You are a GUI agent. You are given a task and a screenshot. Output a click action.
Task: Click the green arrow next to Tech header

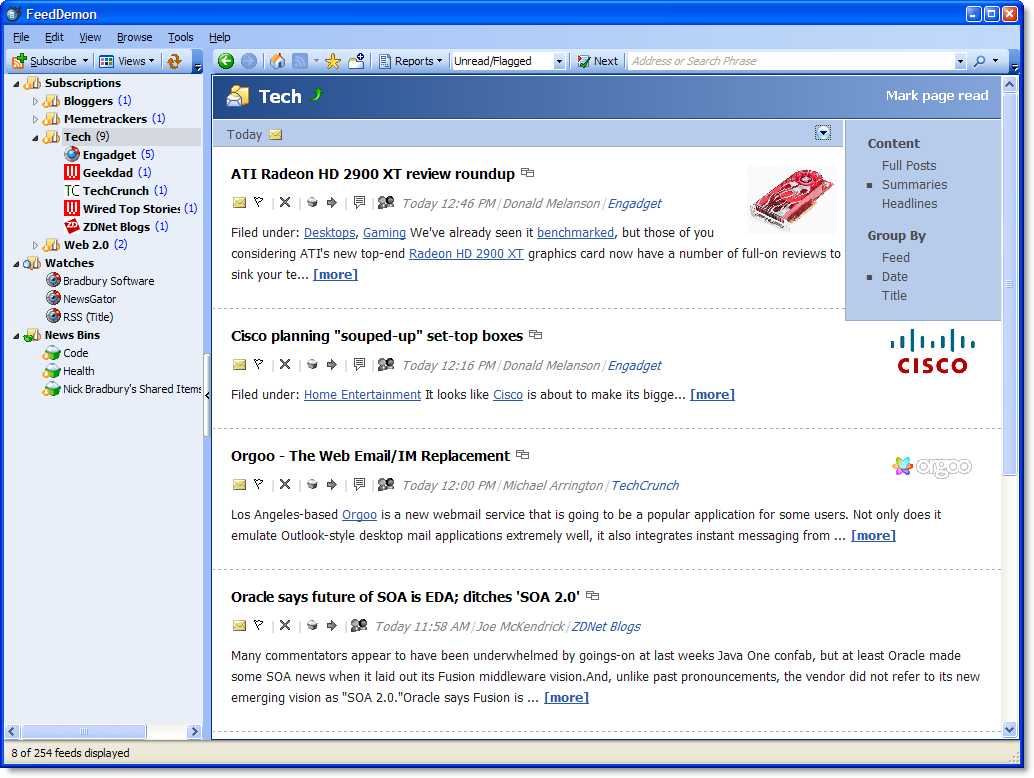[x=317, y=95]
